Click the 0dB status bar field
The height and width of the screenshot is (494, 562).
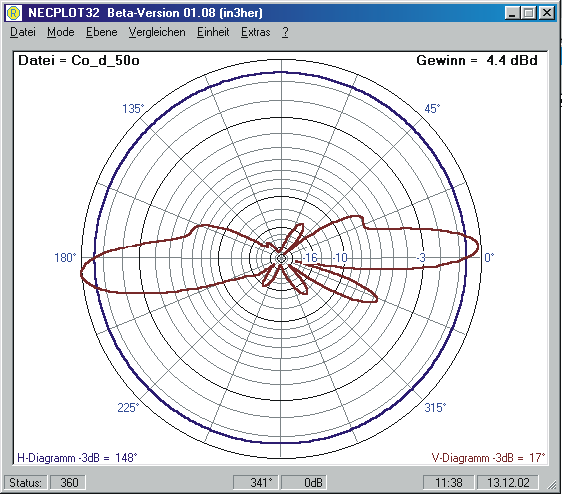(x=304, y=483)
